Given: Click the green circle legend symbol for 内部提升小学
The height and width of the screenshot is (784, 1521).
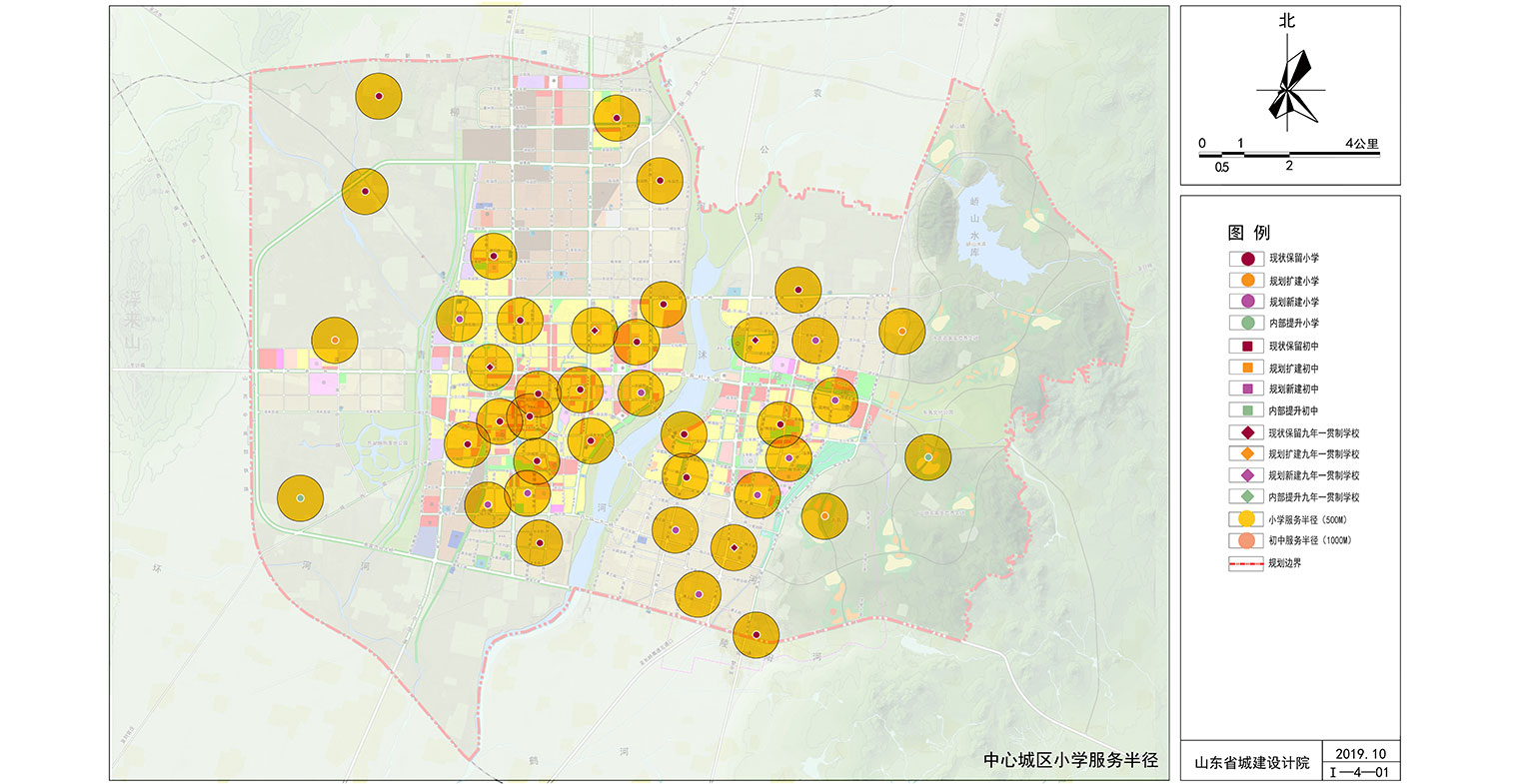Looking at the screenshot, I should (1247, 324).
